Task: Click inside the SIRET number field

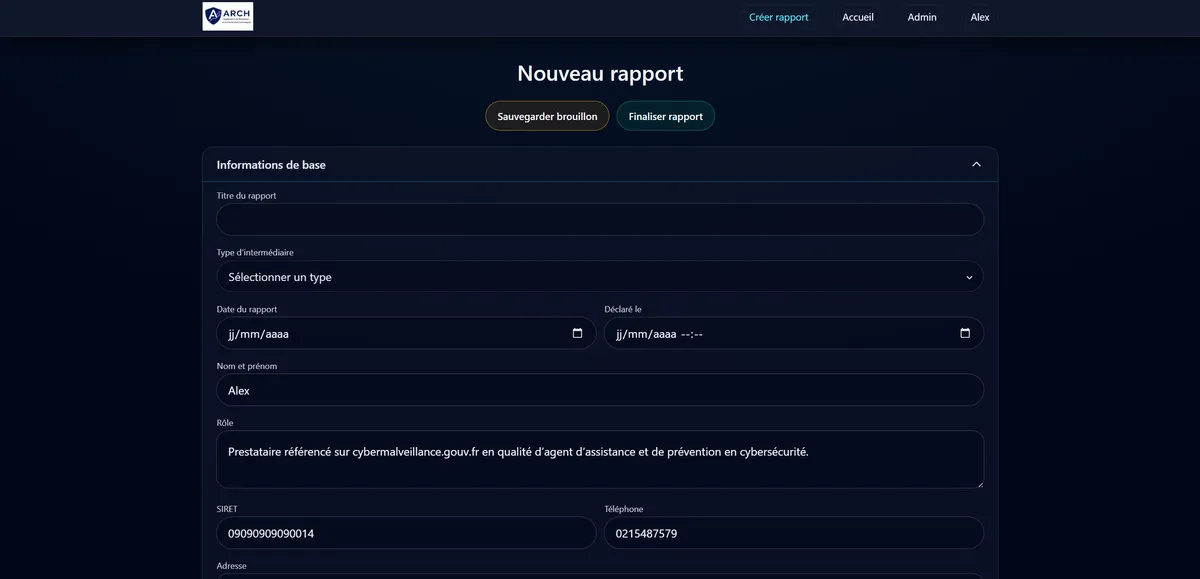Action: [407, 533]
